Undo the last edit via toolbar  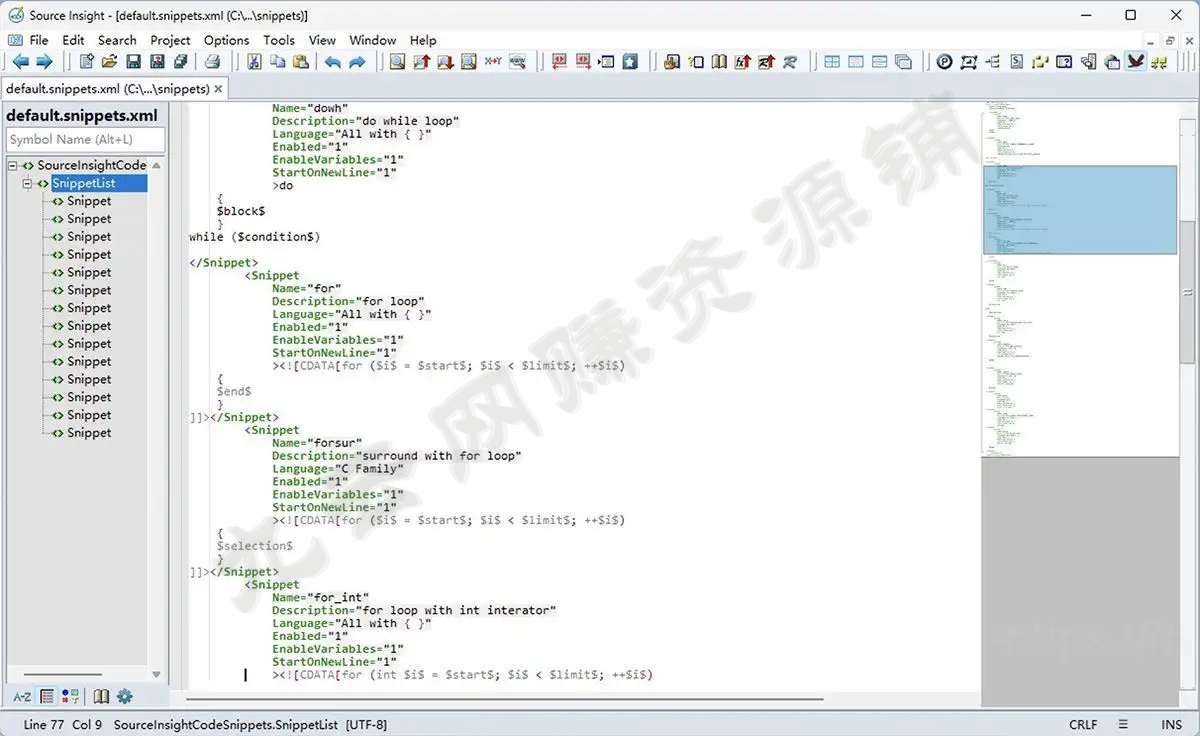tap(333, 62)
